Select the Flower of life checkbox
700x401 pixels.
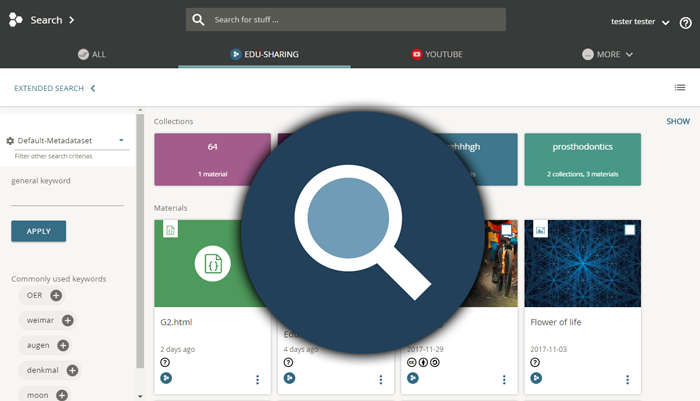629,230
